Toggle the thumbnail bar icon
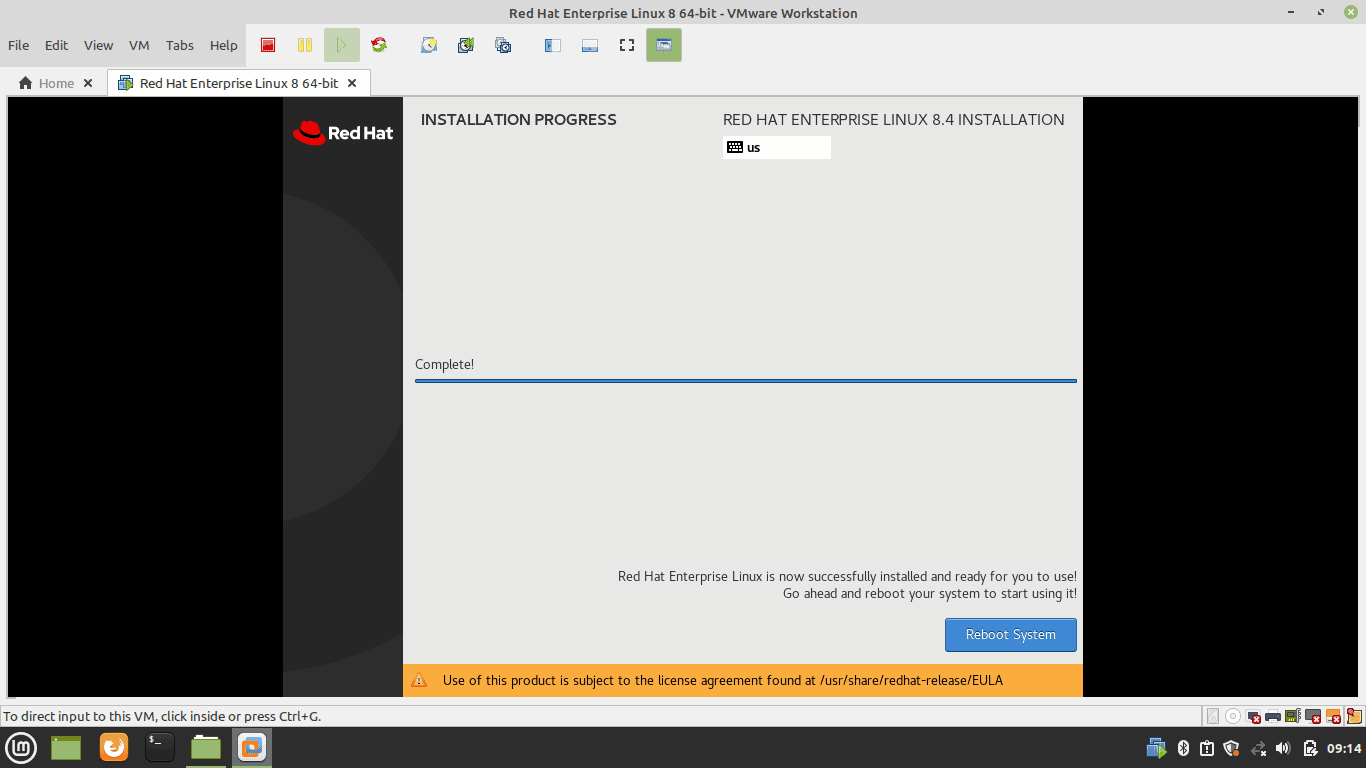1366x768 pixels. coord(590,45)
